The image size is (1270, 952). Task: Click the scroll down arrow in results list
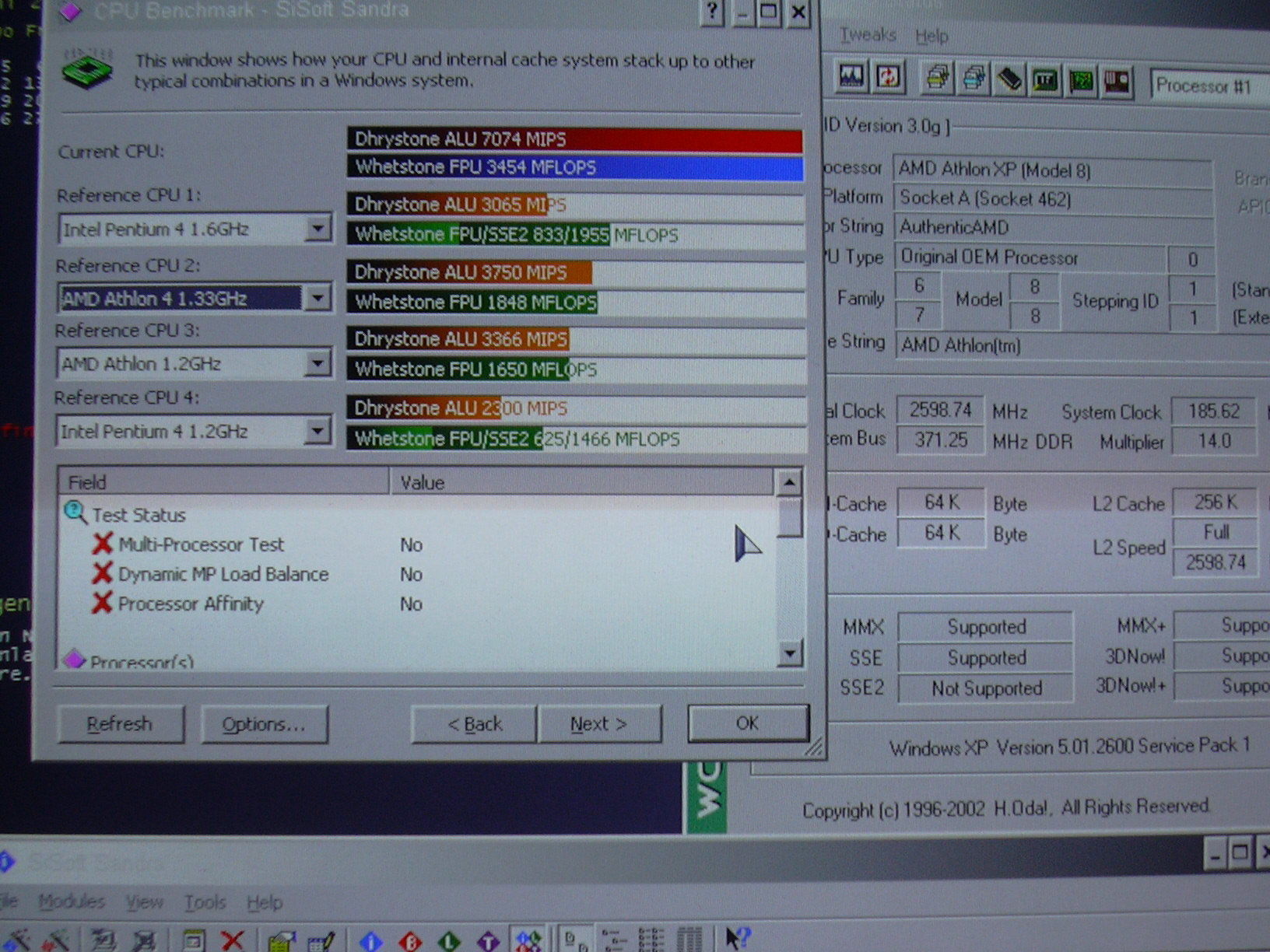tap(789, 653)
